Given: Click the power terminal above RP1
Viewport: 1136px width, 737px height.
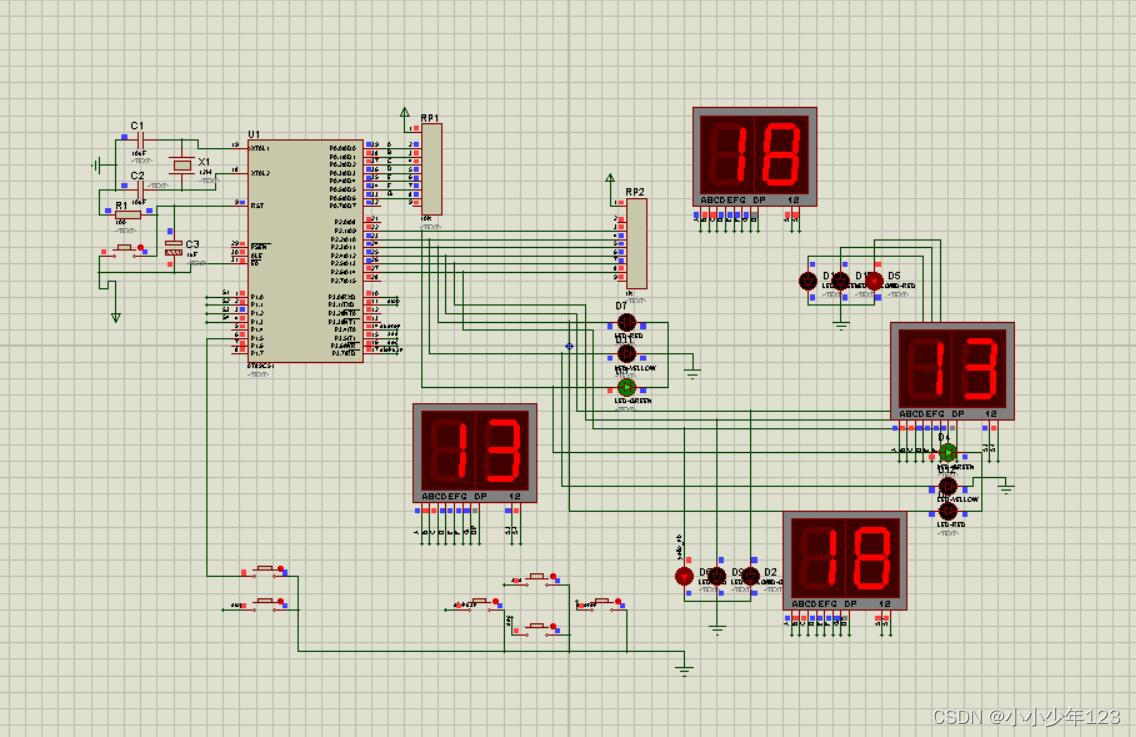Looking at the screenshot, I should click(x=404, y=113).
